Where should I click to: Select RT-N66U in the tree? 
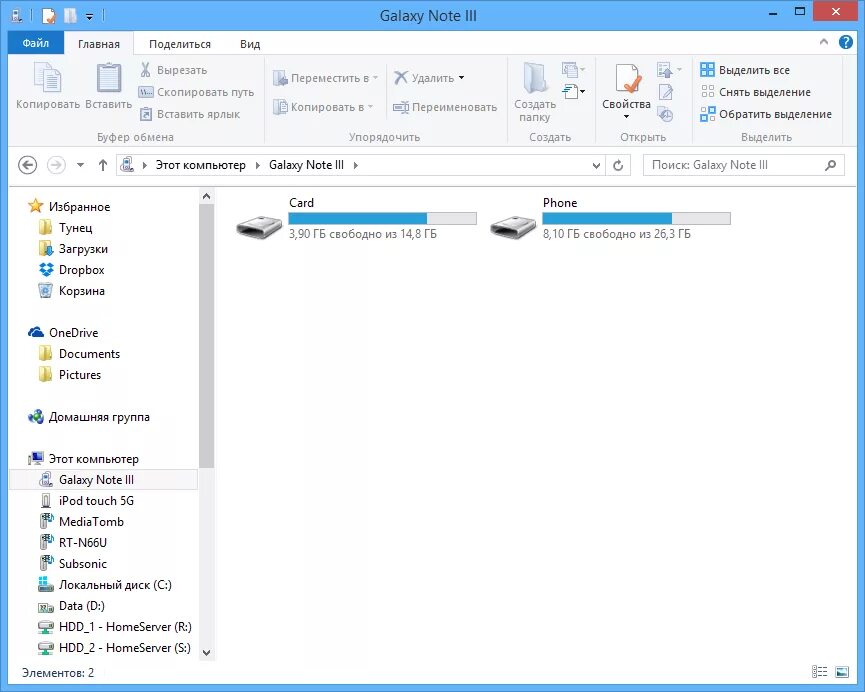pyautogui.click(x=83, y=542)
